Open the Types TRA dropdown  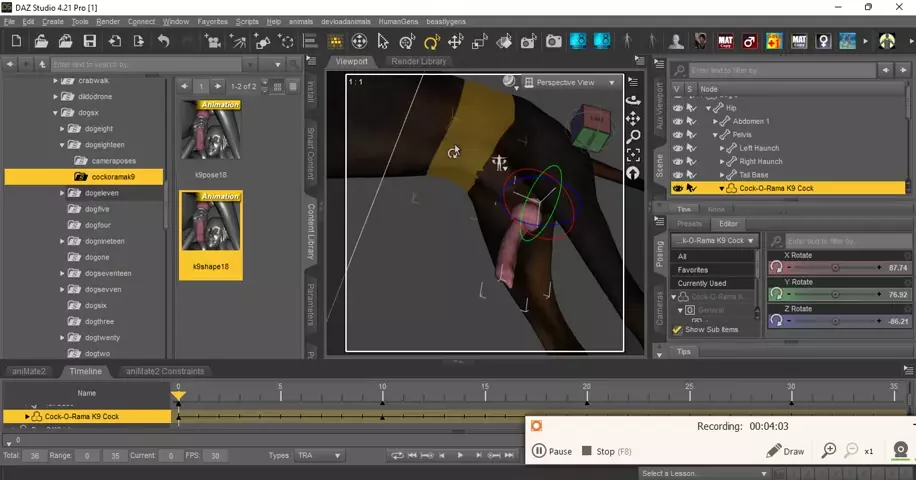pos(318,455)
